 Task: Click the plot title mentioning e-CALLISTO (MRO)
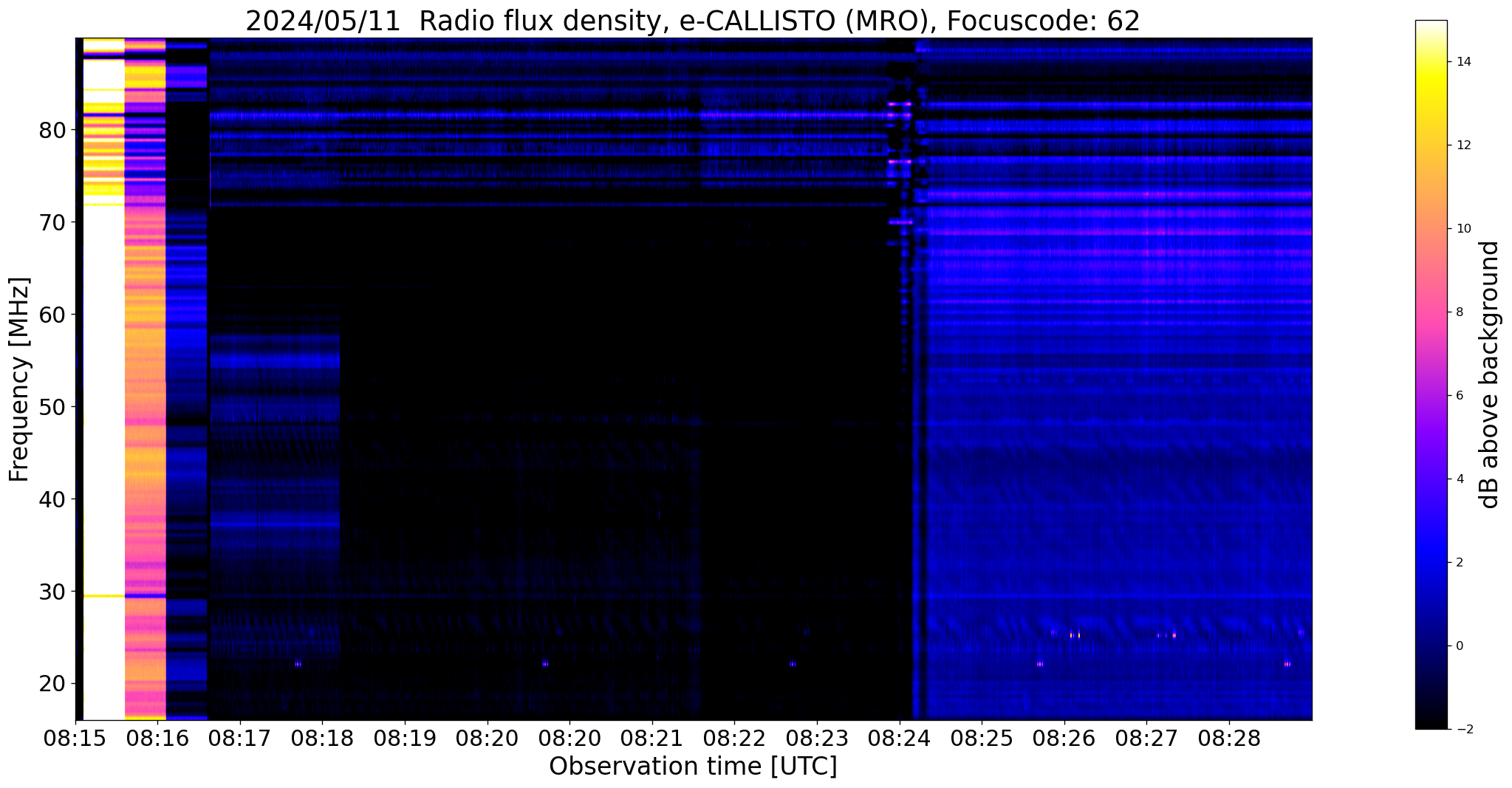693,21
